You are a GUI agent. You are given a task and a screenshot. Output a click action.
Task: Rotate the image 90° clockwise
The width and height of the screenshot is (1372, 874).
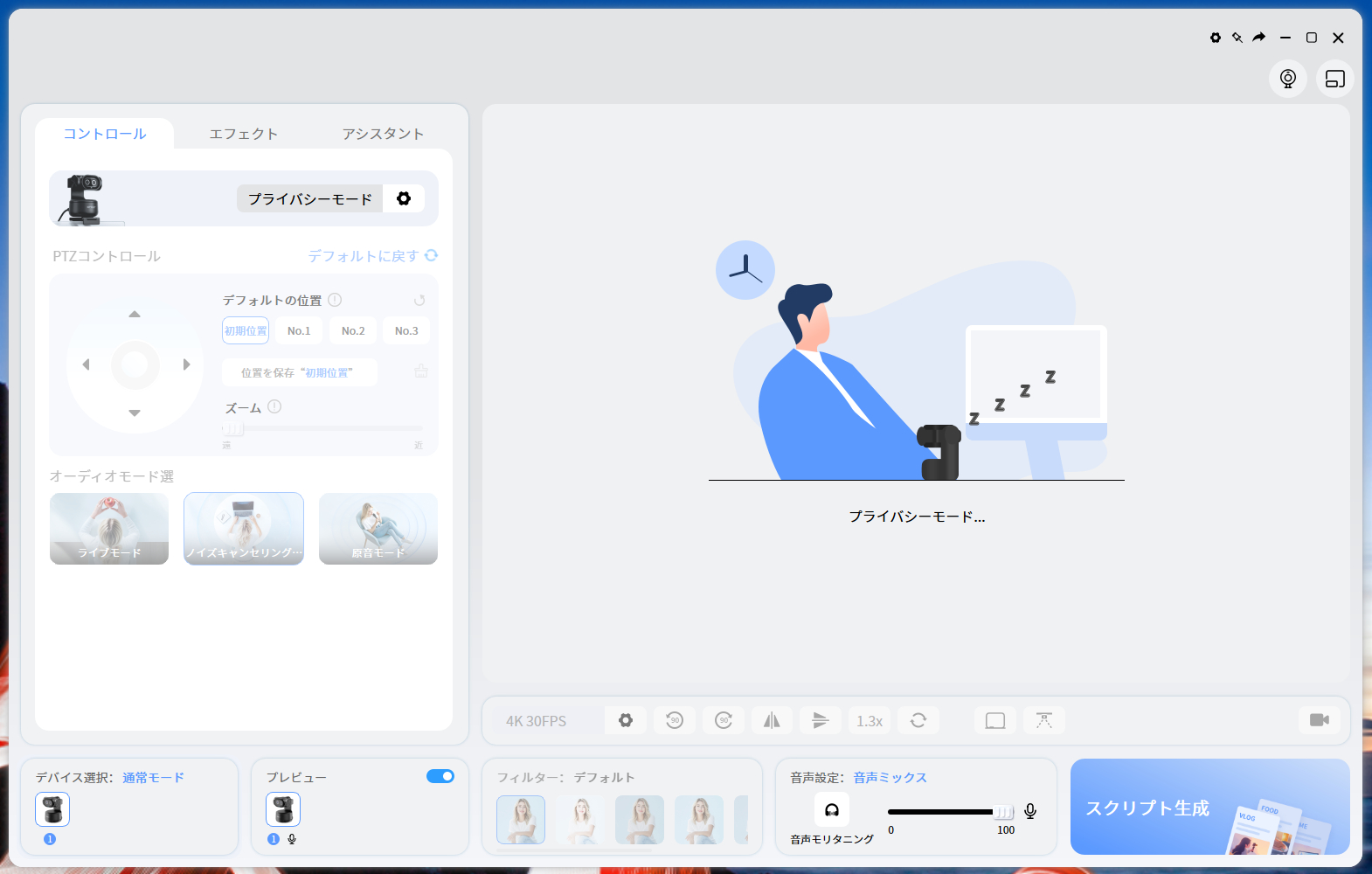pos(724,720)
